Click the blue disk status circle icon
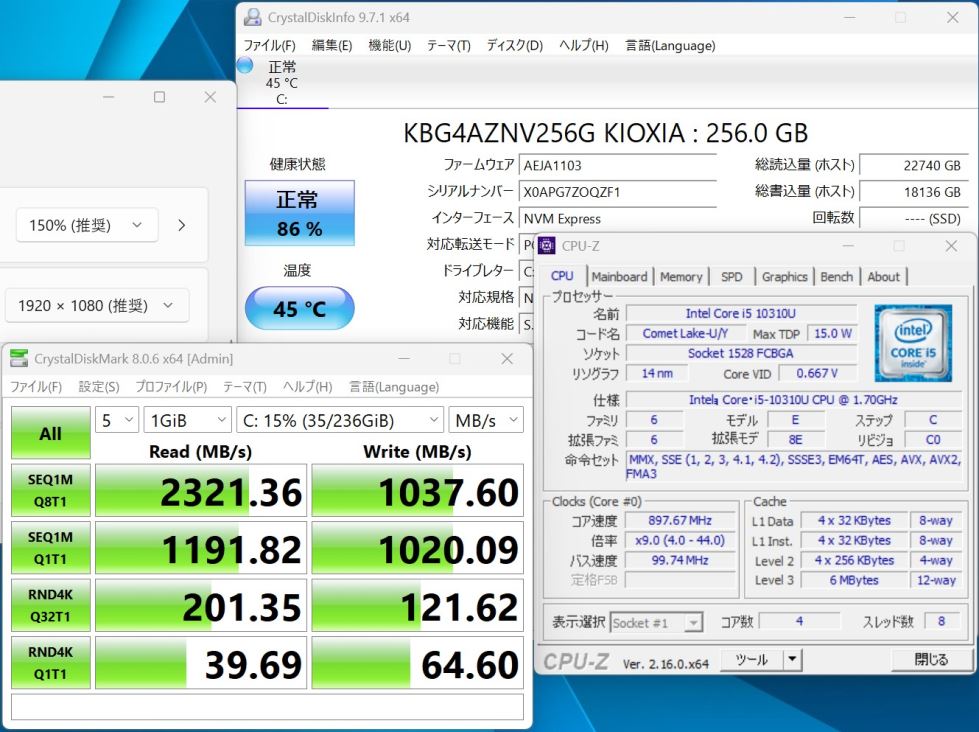Viewport: 979px width, 732px height. click(x=245, y=66)
